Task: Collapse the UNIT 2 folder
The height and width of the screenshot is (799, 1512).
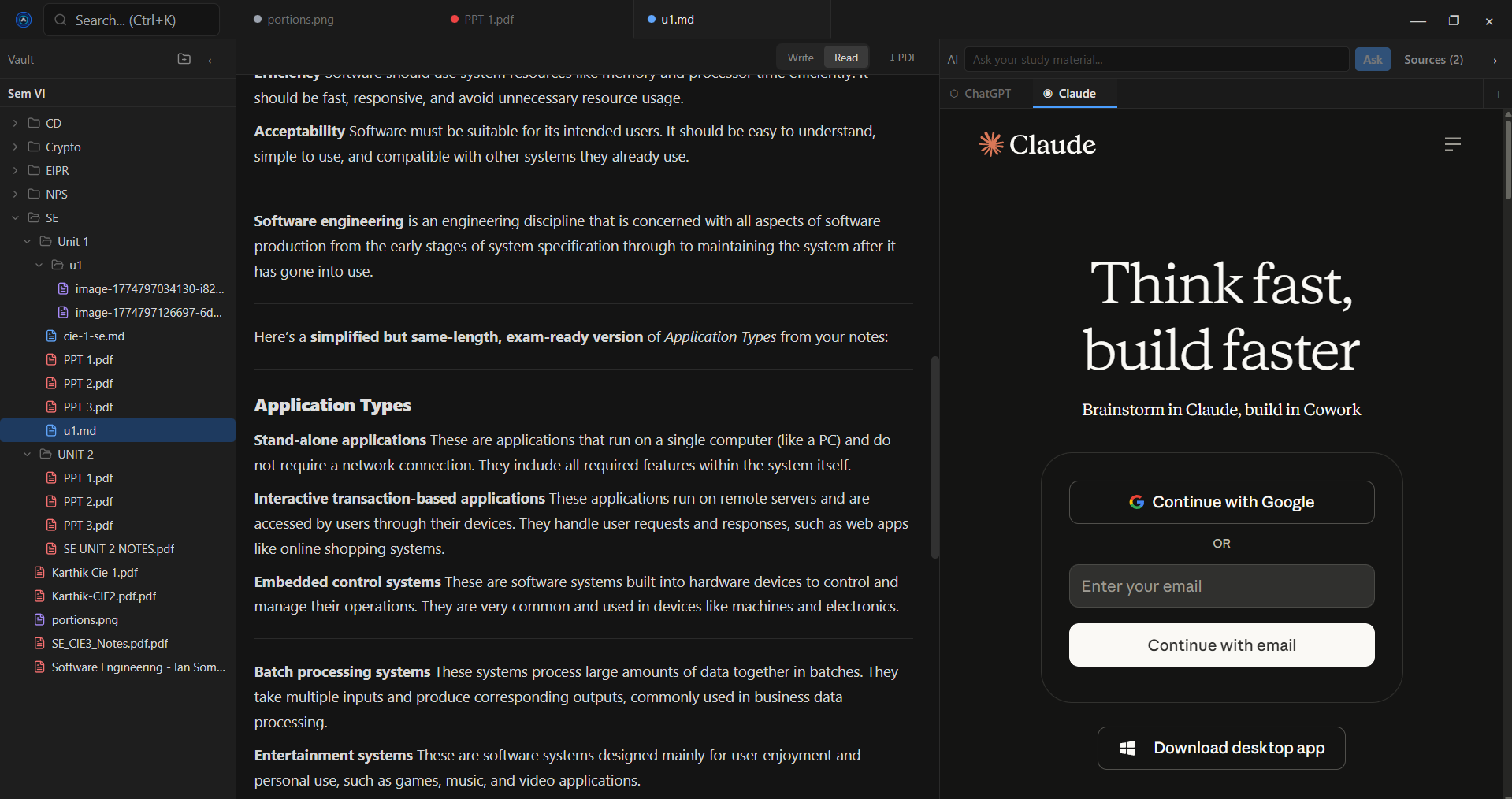Action: pos(27,454)
